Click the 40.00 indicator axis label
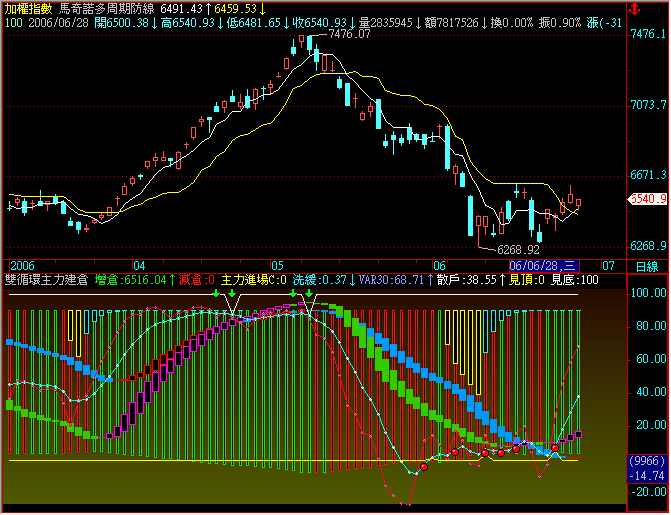The width and height of the screenshot is (671, 515). [651, 392]
